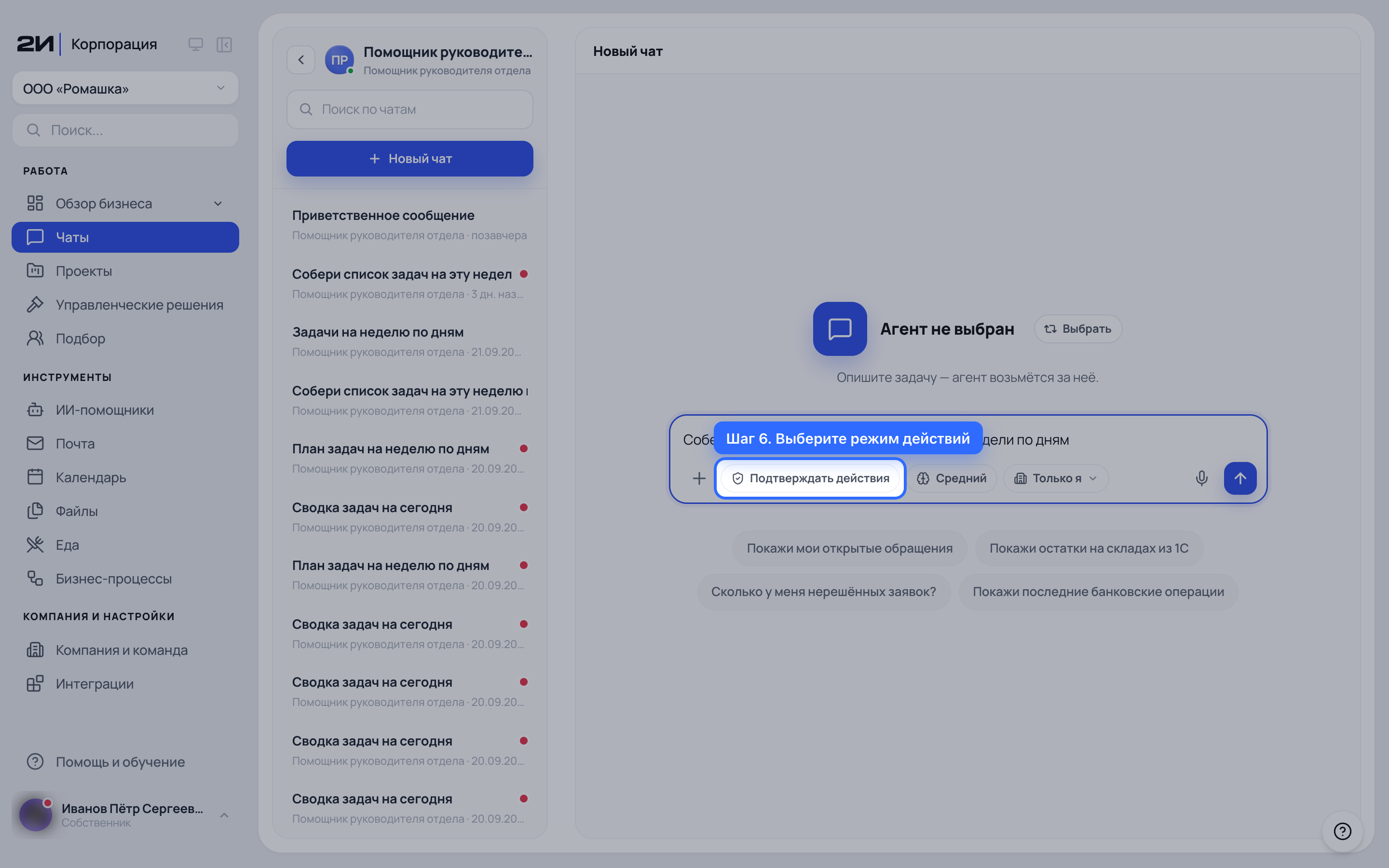Image resolution: width=1389 pixels, height=868 pixels.
Task: Open Компания и команда settings
Action: (125, 650)
